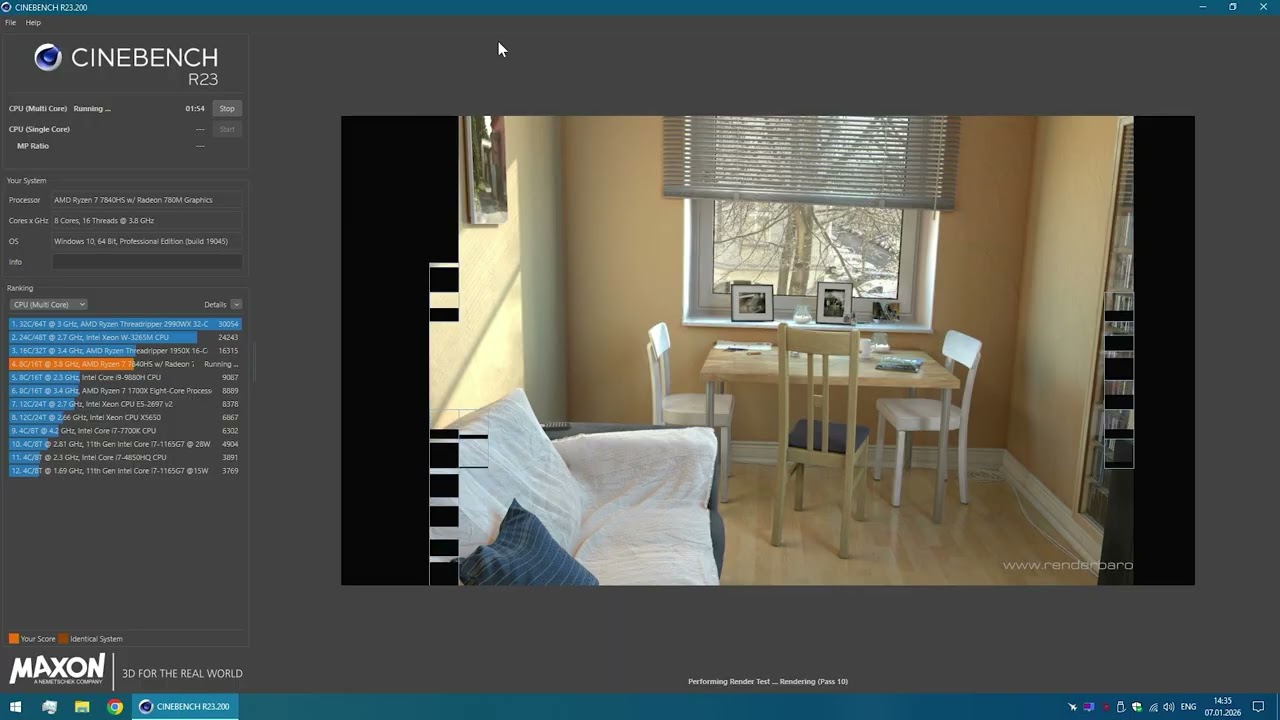Click the Cores x GHz value

coord(104,221)
